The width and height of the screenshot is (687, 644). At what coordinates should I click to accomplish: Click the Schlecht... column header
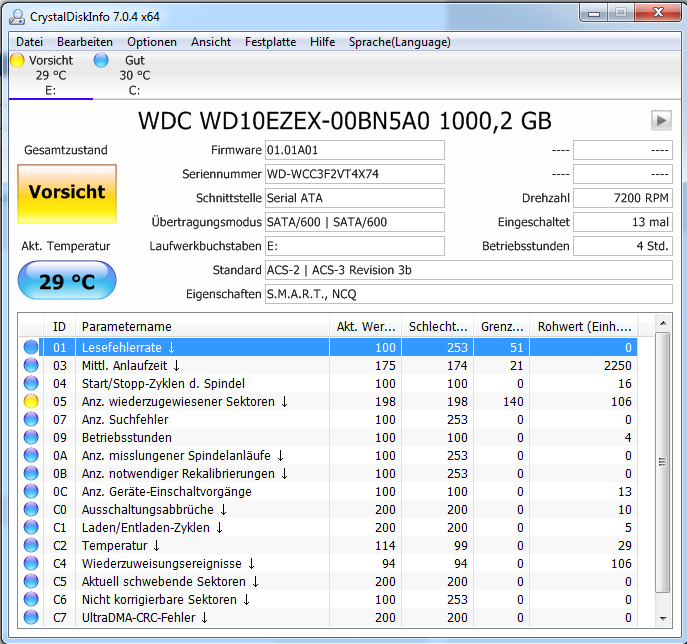point(437,327)
